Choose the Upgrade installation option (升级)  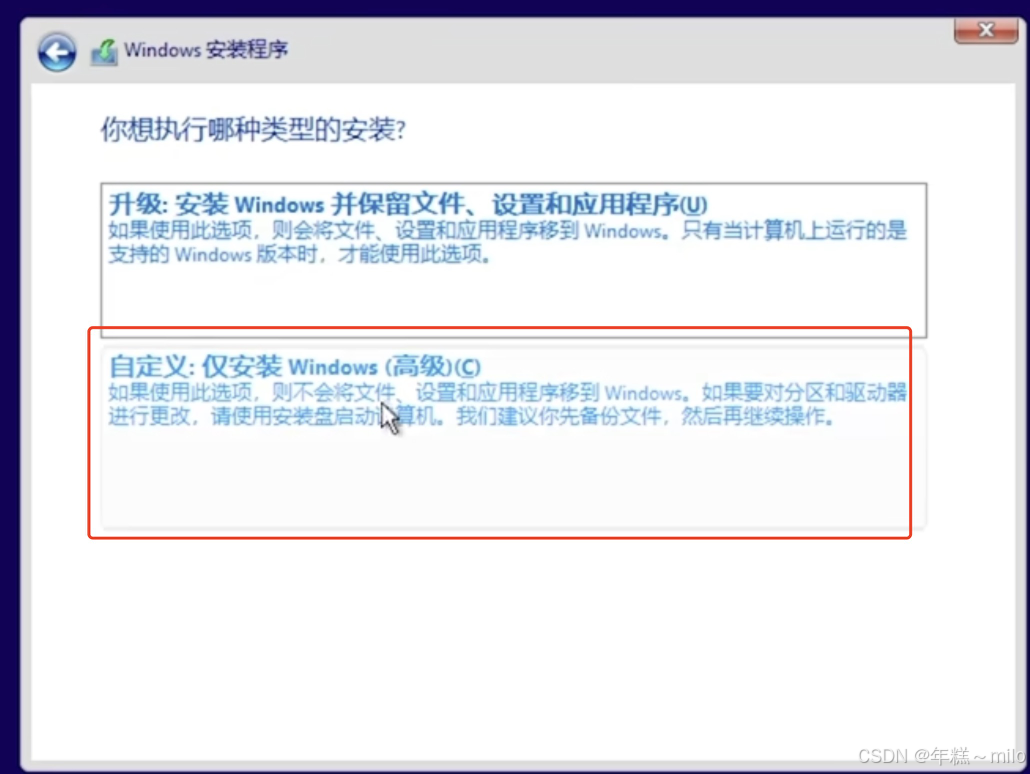click(x=514, y=260)
